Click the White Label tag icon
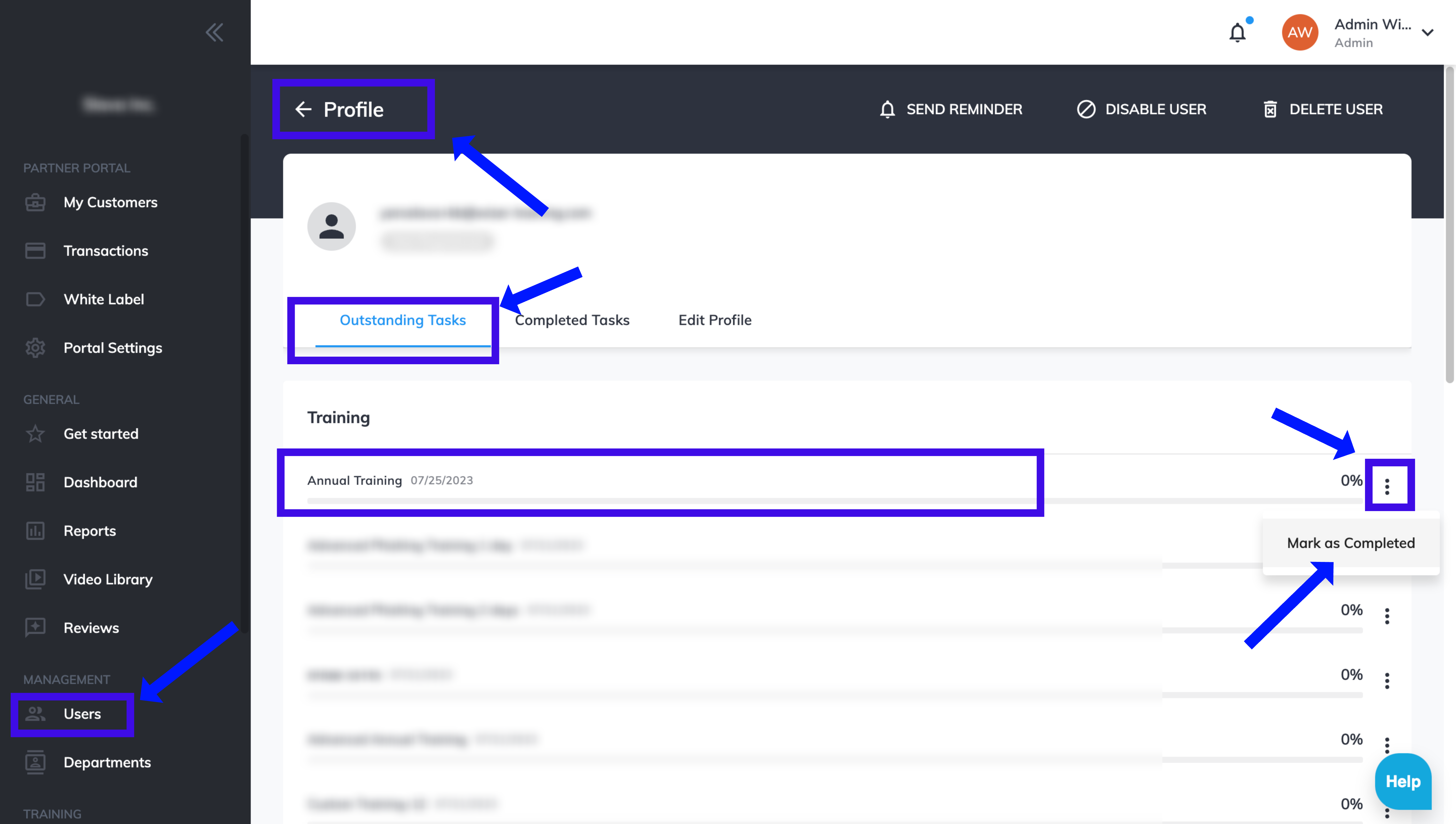Image resolution: width=1456 pixels, height=824 pixels. click(x=35, y=299)
